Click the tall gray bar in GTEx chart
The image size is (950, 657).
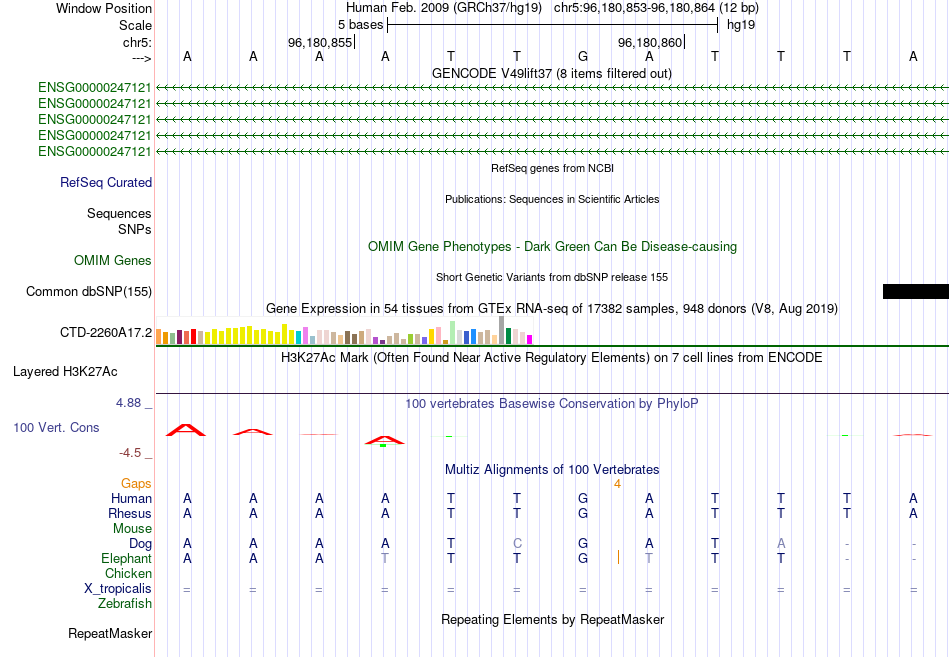(501, 330)
